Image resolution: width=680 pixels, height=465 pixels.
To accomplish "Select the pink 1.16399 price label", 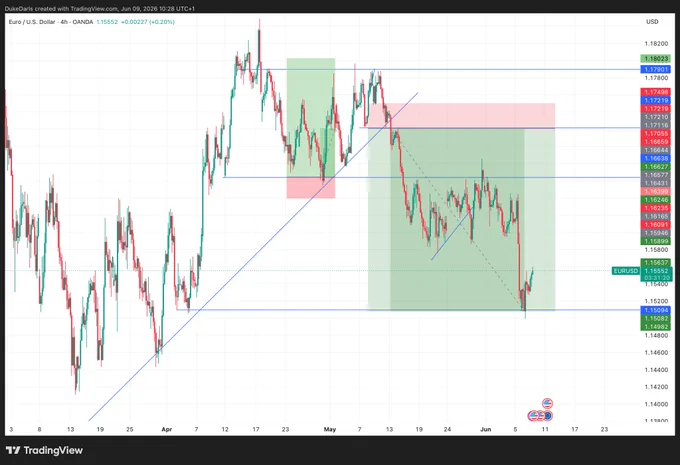I will coord(656,191).
